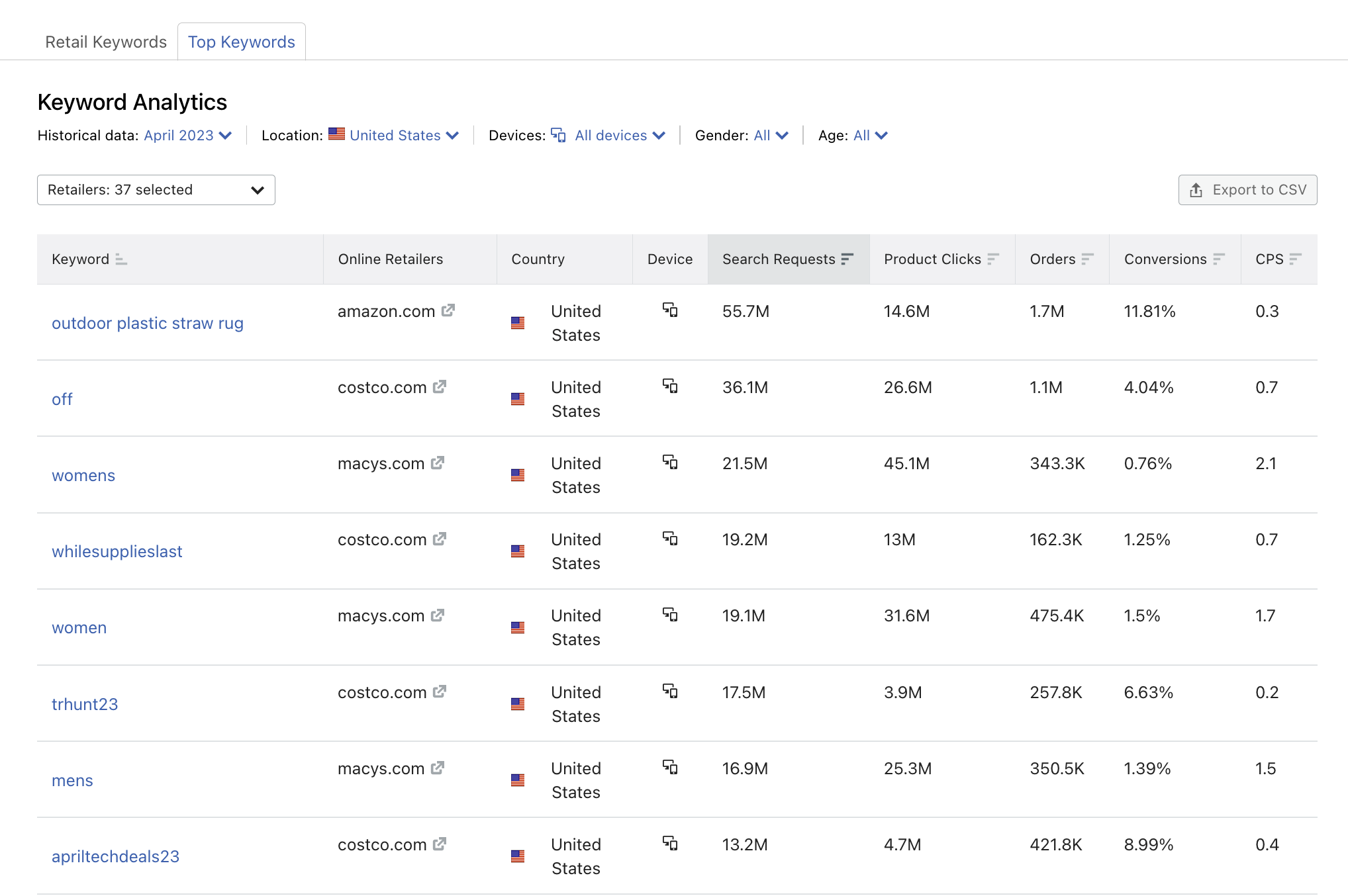This screenshot has height=896, width=1348.
Task: Click the external link icon next to macys.com
Action: coord(437,463)
